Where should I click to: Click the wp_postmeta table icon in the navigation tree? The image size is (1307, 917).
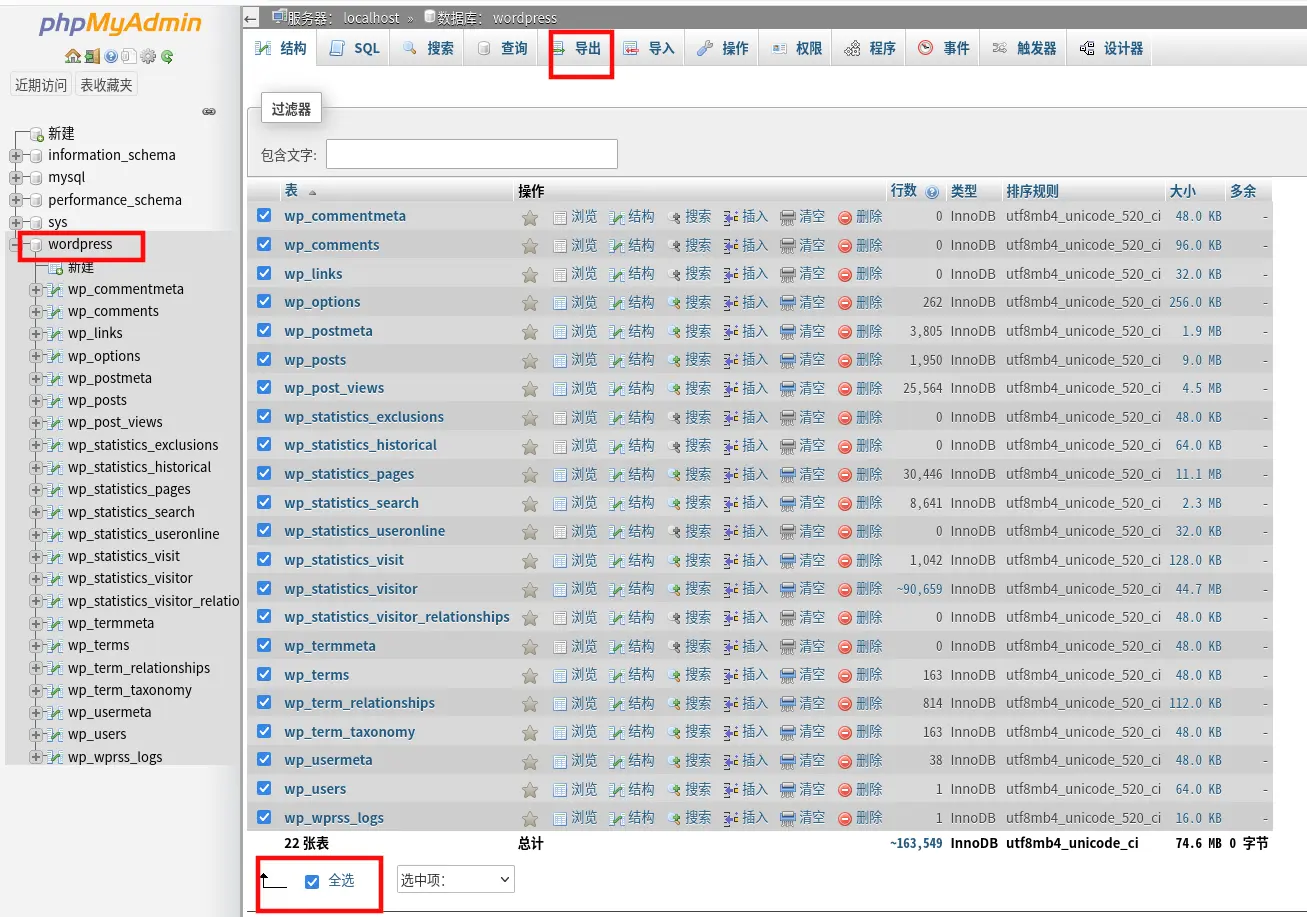(x=55, y=378)
